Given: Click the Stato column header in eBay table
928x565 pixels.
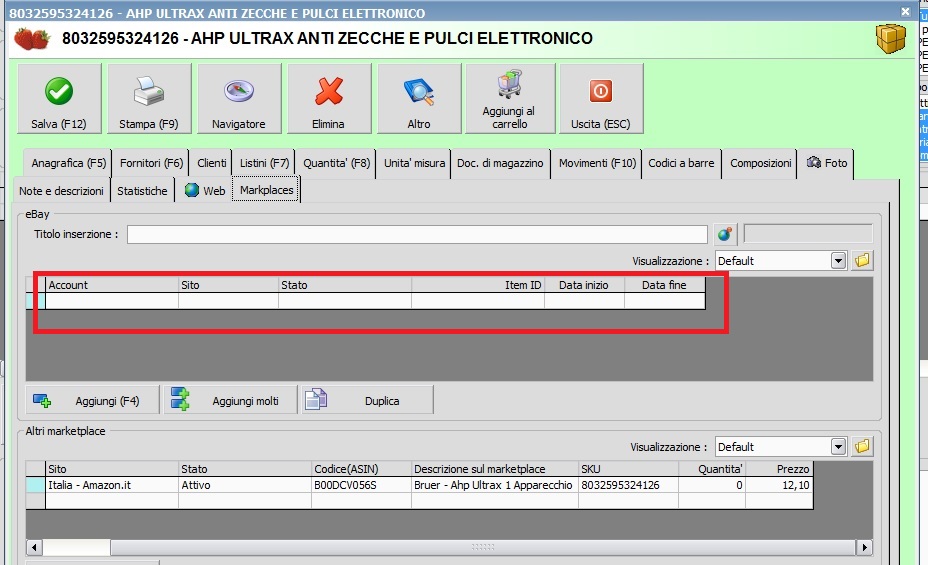Looking at the screenshot, I should (345, 285).
